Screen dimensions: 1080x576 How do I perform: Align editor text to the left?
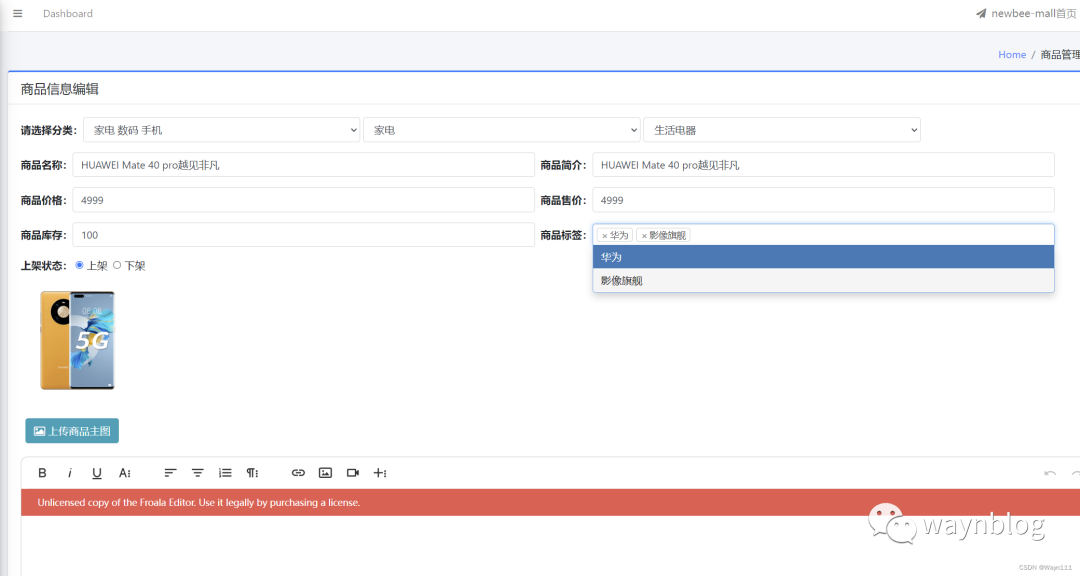(x=170, y=473)
